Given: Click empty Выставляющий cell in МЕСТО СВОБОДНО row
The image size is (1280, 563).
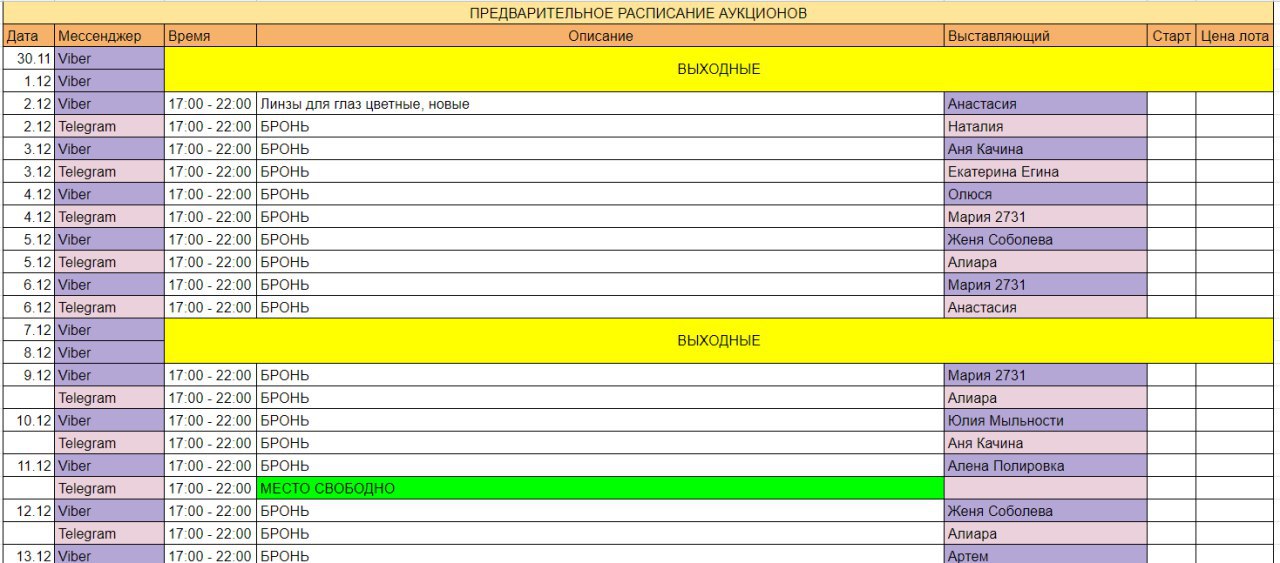Looking at the screenshot, I should [x=1045, y=489].
